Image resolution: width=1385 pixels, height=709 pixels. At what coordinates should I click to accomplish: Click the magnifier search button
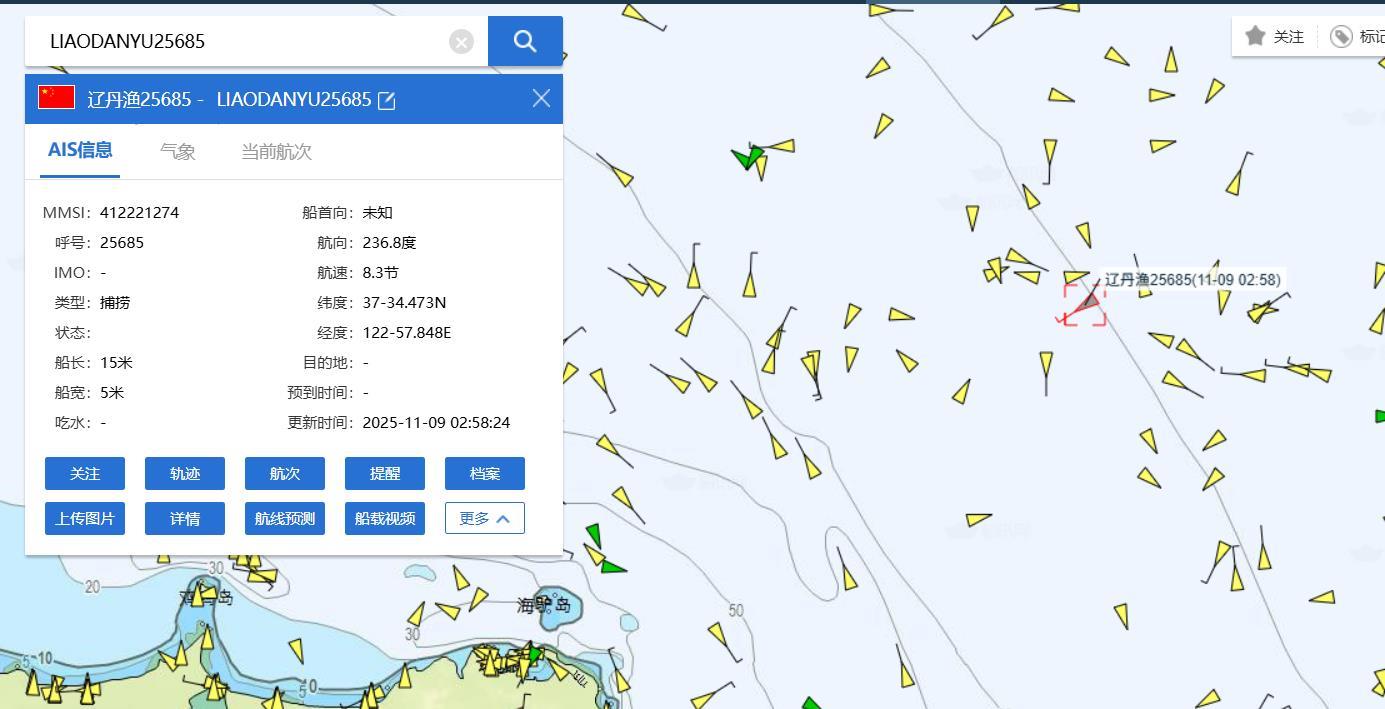(525, 41)
